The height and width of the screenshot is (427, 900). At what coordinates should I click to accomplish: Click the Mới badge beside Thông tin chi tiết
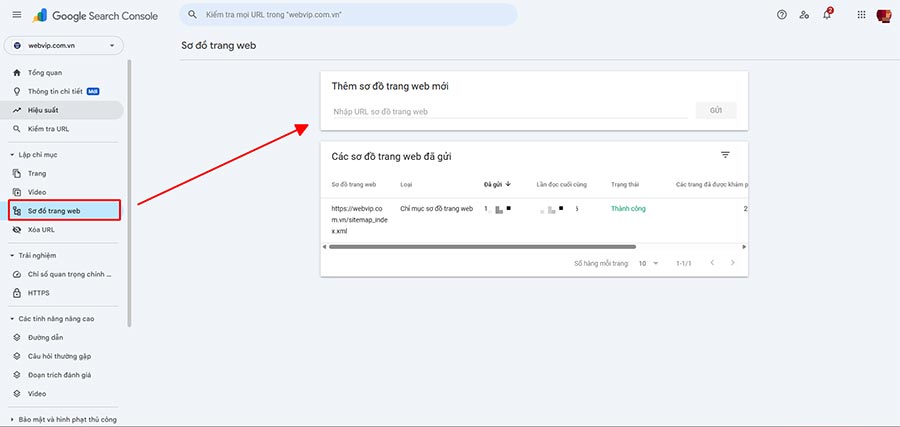pos(93,91)
